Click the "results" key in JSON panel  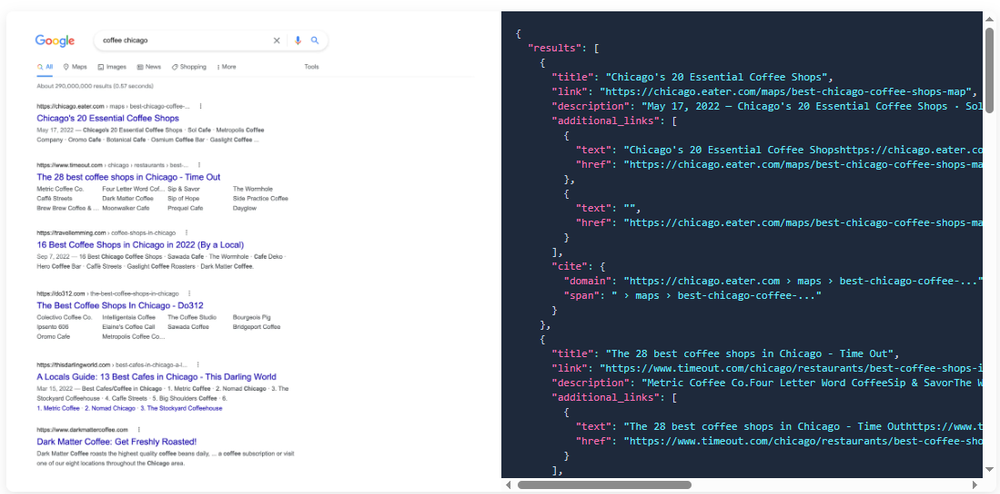click(555, 48)
